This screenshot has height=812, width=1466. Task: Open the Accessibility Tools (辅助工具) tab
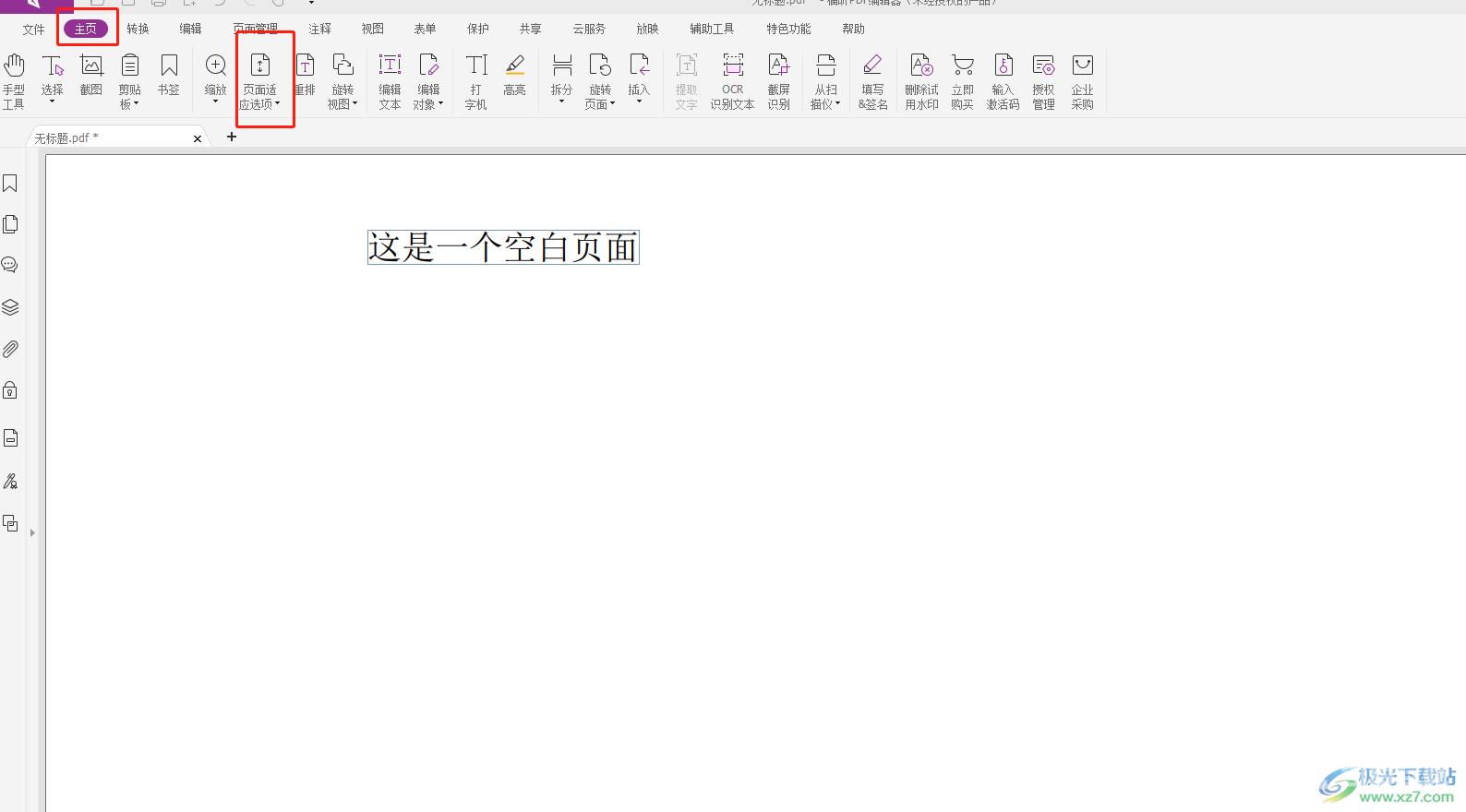click(713, 29)
